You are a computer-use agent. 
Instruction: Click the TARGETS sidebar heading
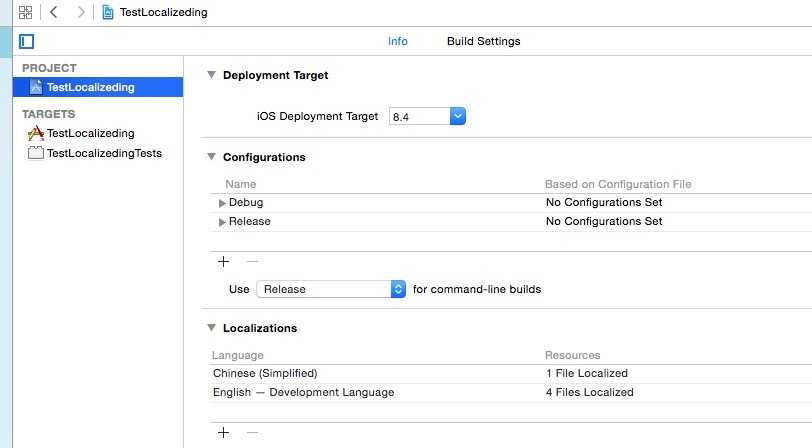(x=49, y=114)
